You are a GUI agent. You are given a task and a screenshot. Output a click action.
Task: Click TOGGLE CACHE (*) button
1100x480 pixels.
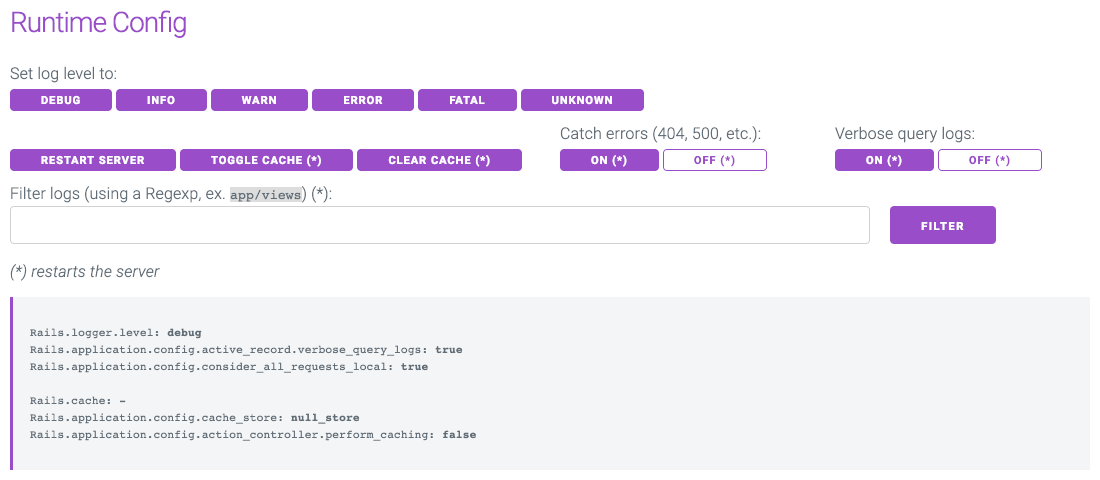click(x=267, y=160)
